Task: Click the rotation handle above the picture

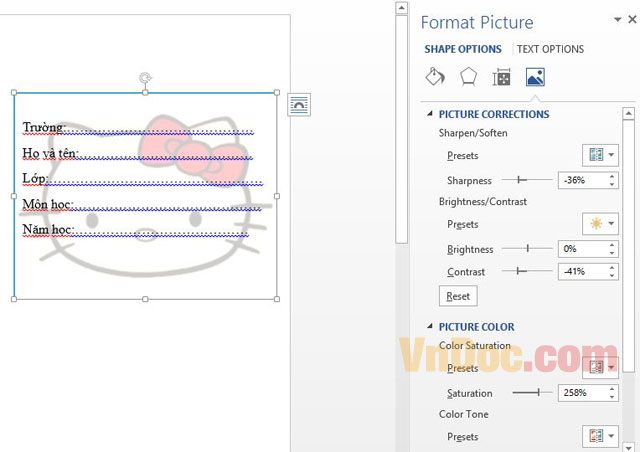Action: (x=146, y=76)
